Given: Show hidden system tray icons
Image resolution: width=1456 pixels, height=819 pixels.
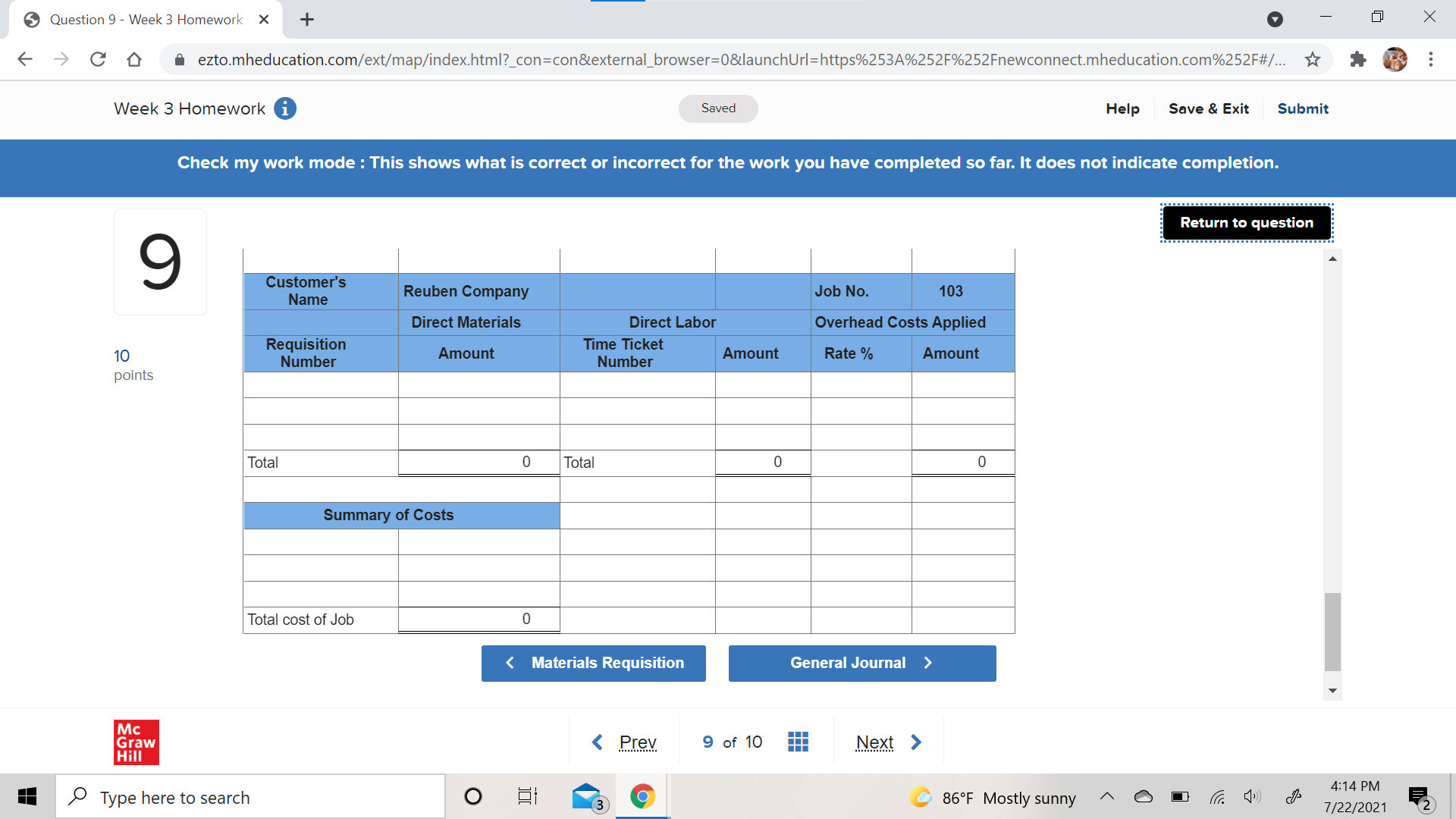Looking at the screenshot, I should [x=1107, y=796].
